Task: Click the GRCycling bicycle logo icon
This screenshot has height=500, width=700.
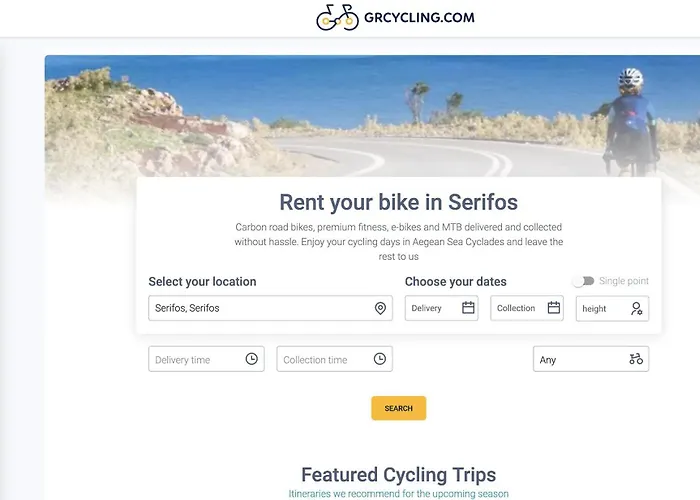Action: (x=337, y=17)
